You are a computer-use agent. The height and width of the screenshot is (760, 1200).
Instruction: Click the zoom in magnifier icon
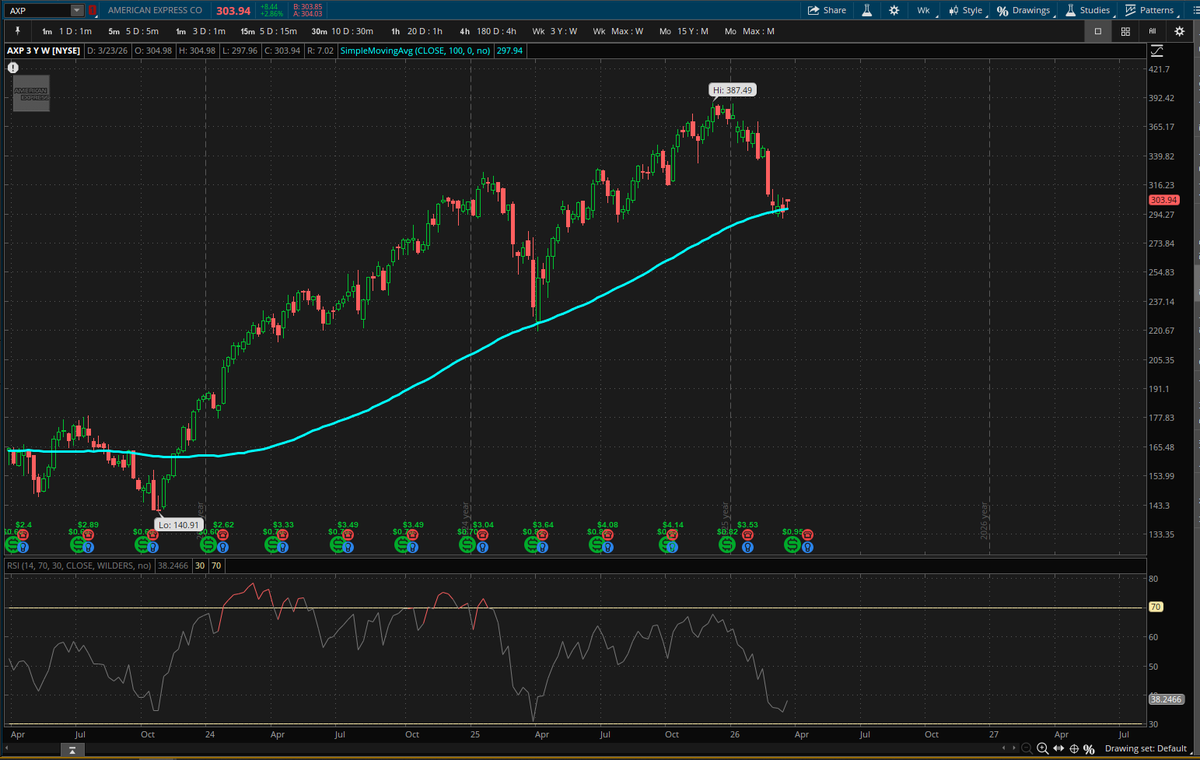tap(1043, 749)
